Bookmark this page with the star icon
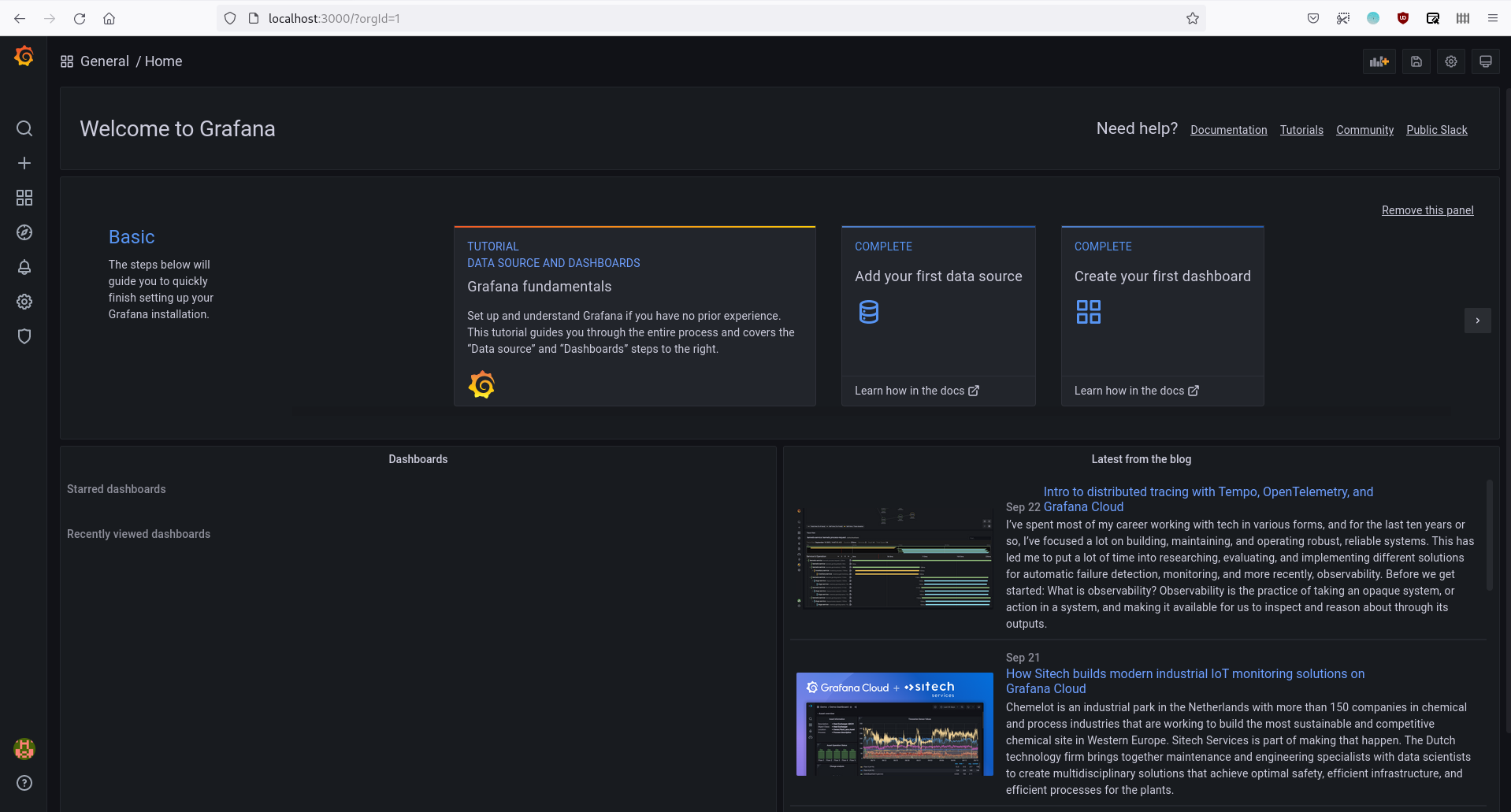Screen dimensions: 1511x812 tap(1193, 18)
